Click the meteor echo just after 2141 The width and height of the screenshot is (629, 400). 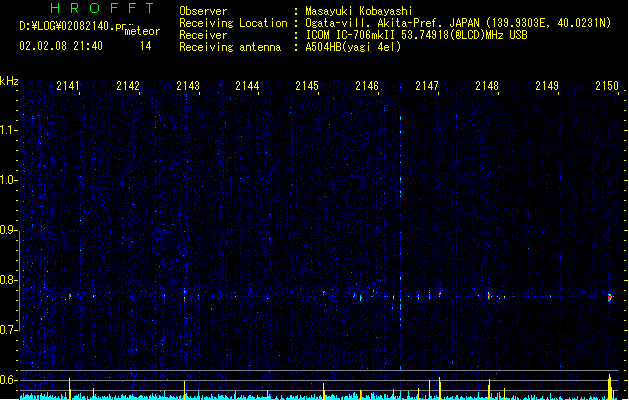pyautogui.click(x=69, y=297)
